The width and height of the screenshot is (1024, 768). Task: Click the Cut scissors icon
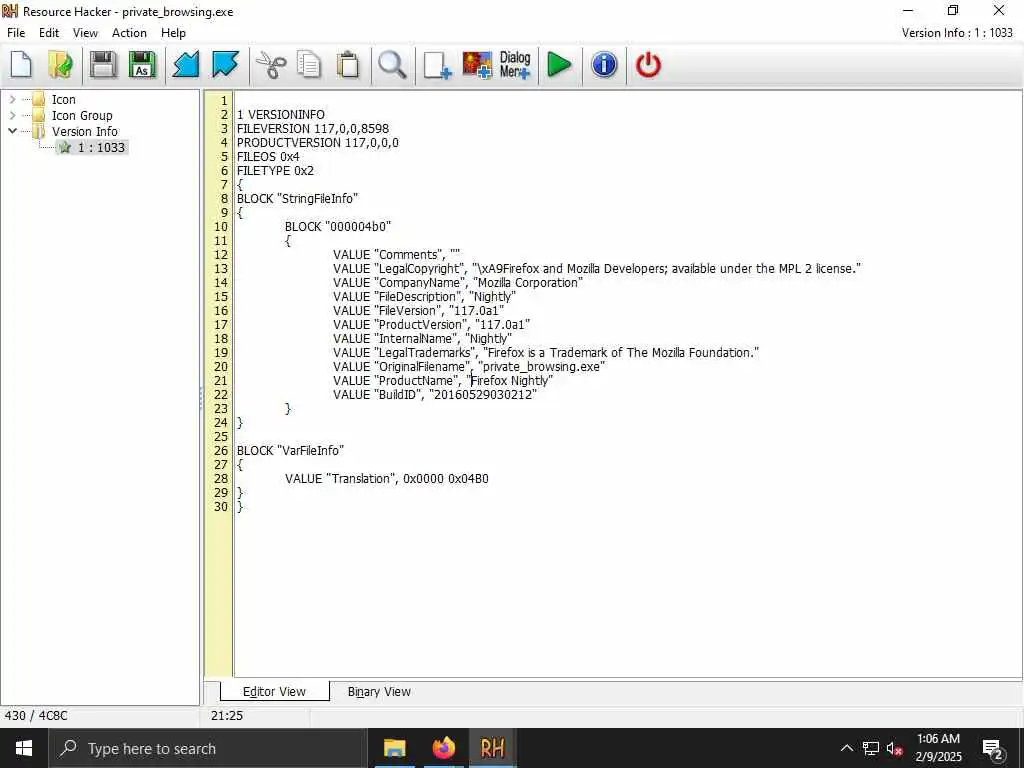[x=270, y=65]
